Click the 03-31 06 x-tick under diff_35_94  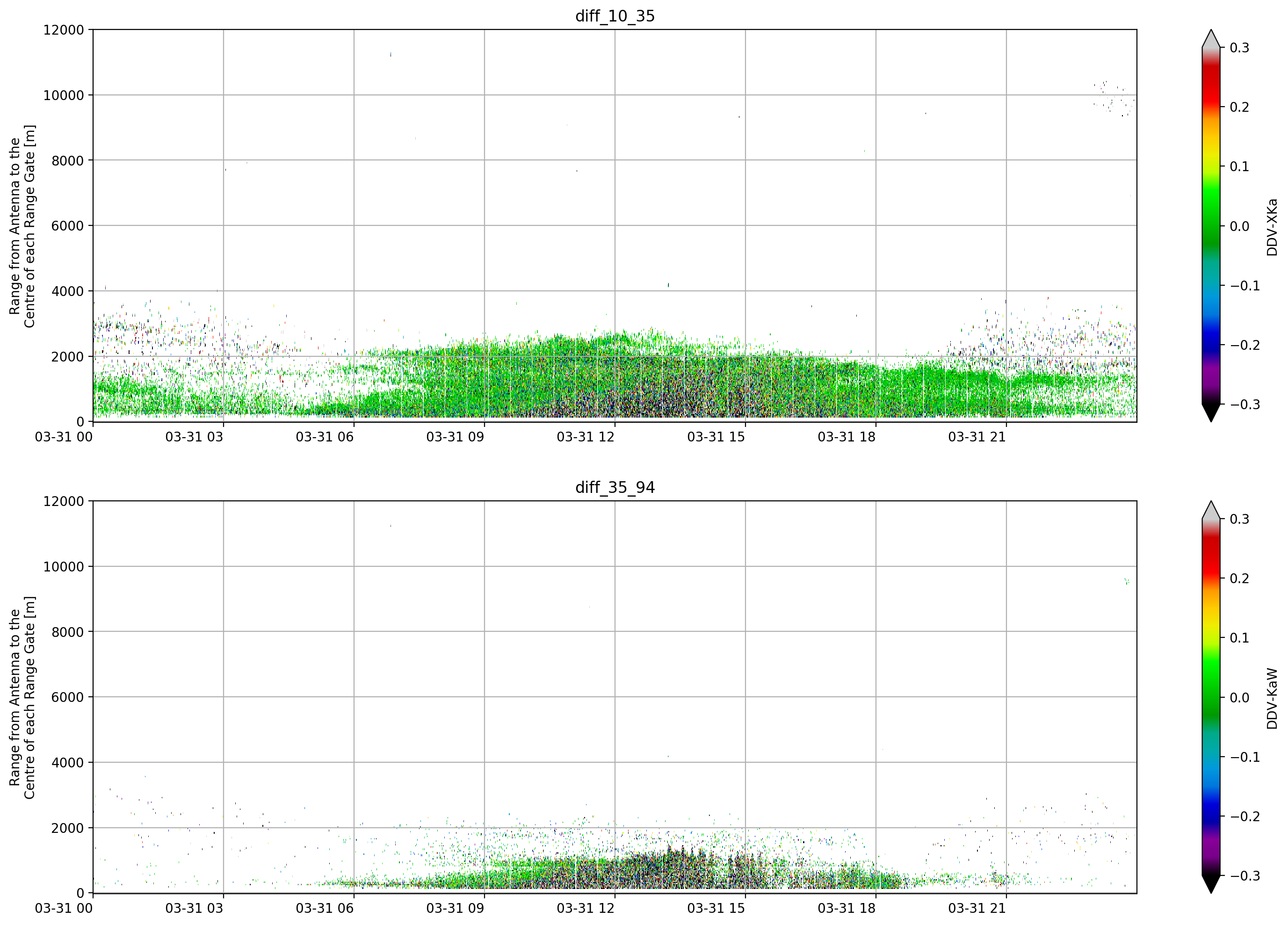(325, 908)
